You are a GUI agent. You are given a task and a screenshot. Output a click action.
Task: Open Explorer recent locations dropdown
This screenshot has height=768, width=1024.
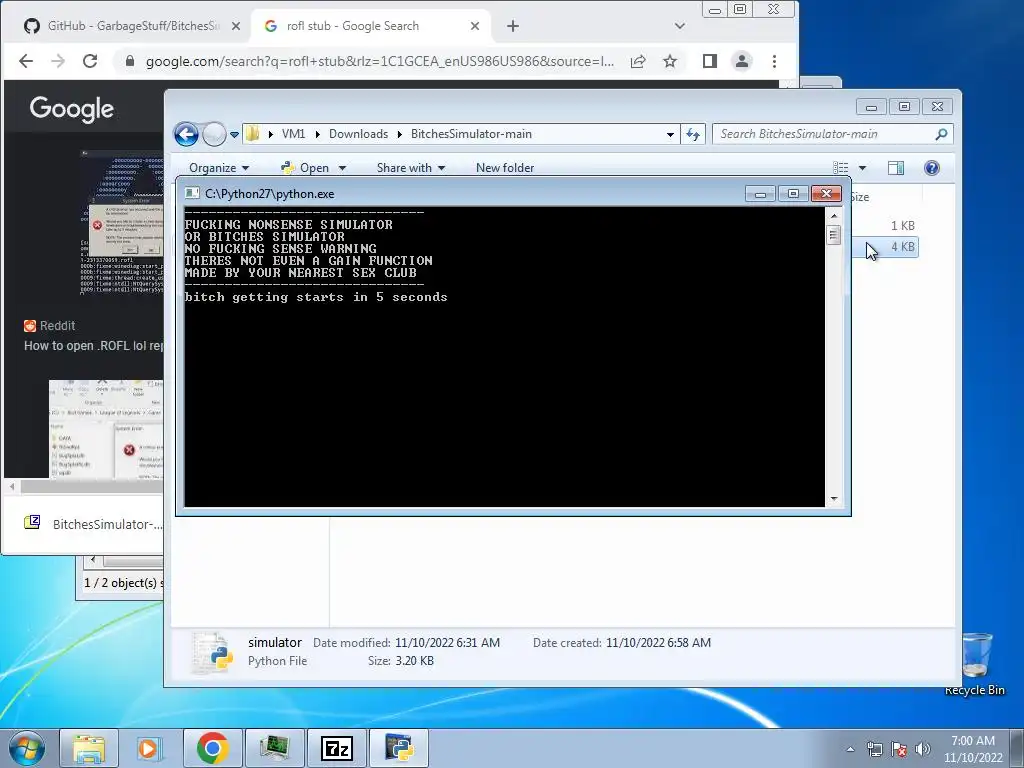click(x=234, y=135)
